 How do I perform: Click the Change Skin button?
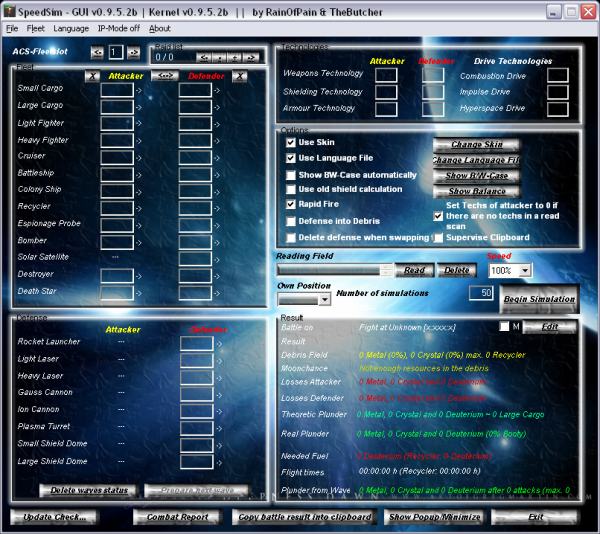[476, 145]
